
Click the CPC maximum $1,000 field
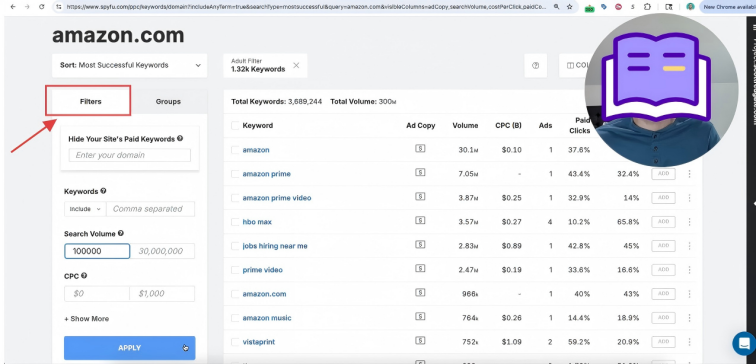pyautogui.click(x=162, y=294)
